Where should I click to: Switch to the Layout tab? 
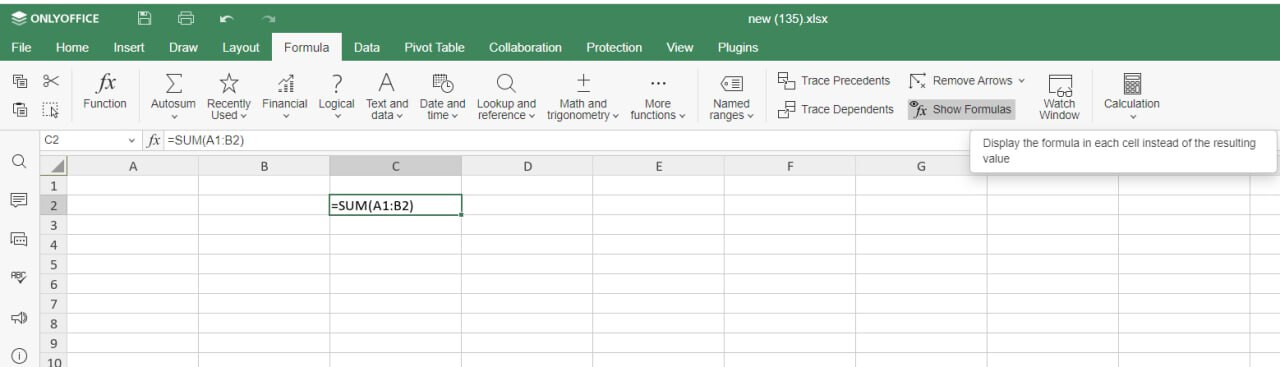pos(241,47)
